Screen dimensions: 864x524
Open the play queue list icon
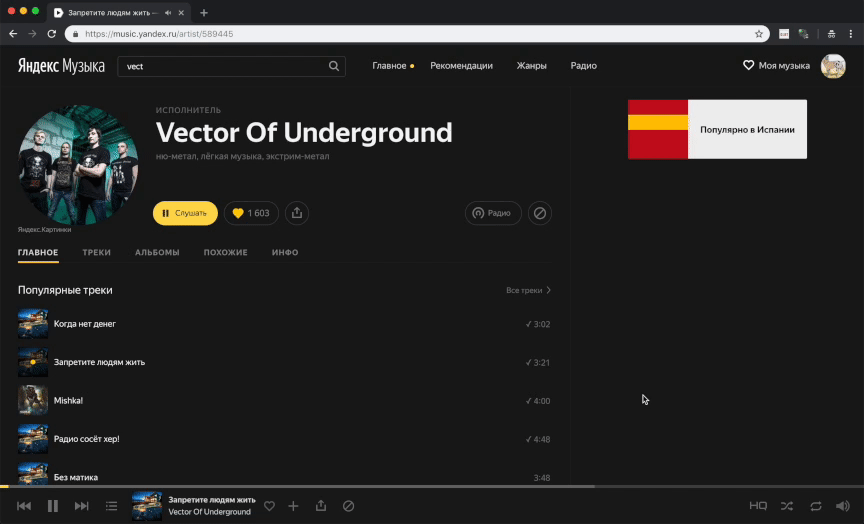pos(111,506)
